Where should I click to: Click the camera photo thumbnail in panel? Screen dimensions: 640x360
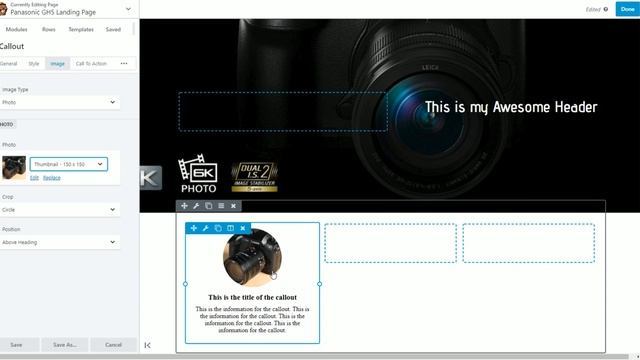point(13,168)
